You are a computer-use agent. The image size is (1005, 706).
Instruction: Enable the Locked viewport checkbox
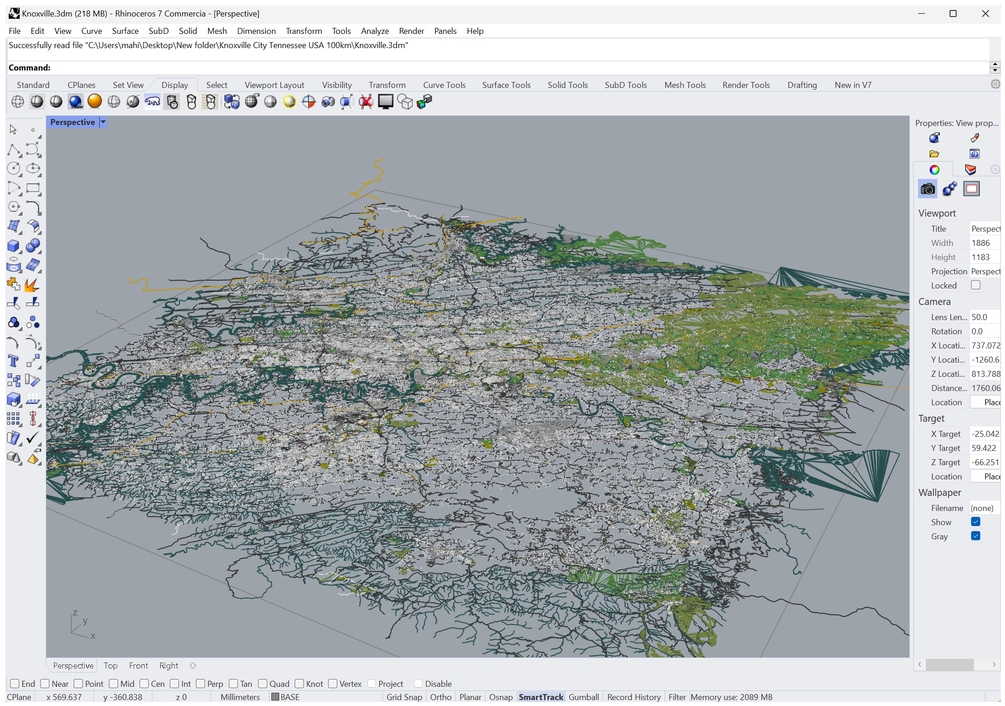tap(976, 285)
